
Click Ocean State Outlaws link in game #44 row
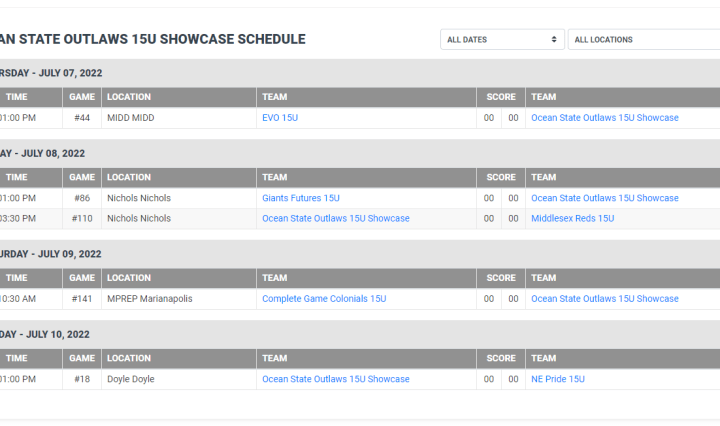[x=604, y=118]
